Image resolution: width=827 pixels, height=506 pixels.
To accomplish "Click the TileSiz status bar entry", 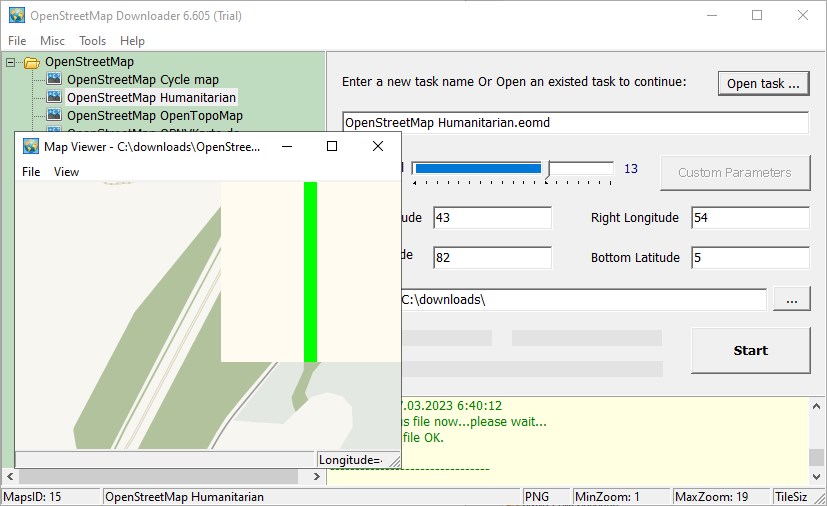I will click(791, 497).
